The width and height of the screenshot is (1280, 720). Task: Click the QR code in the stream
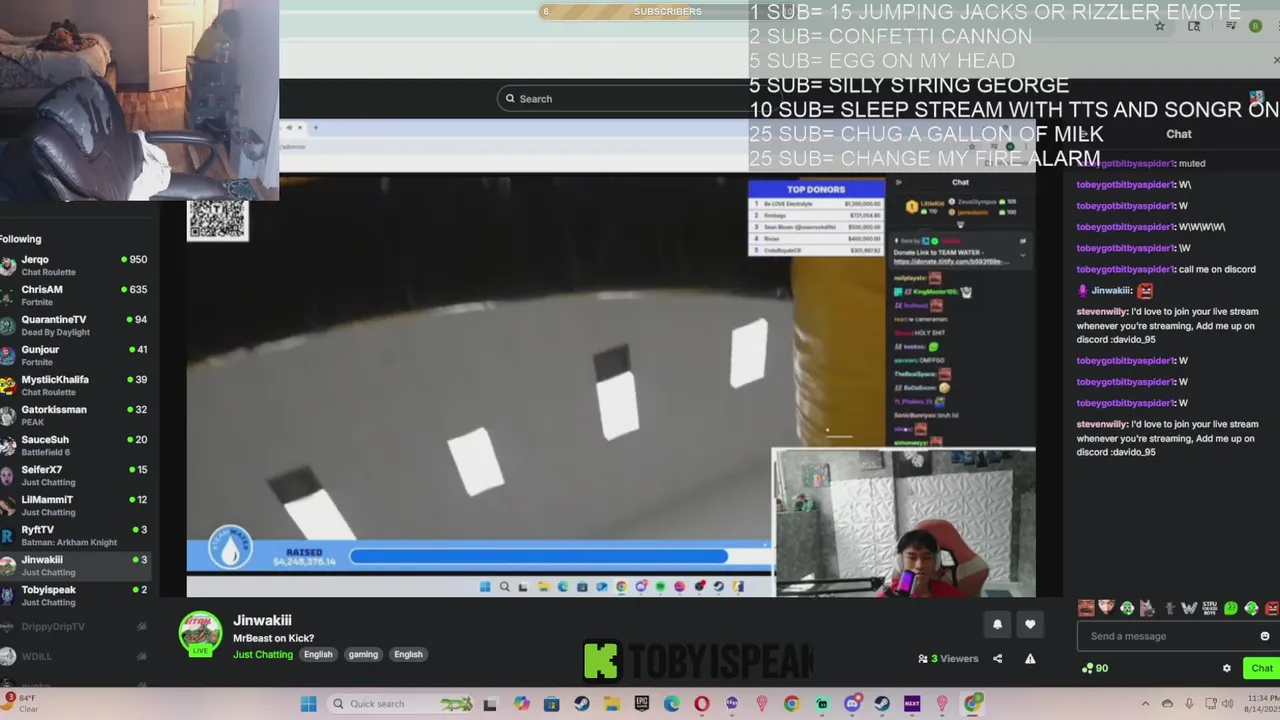(217, 220)
